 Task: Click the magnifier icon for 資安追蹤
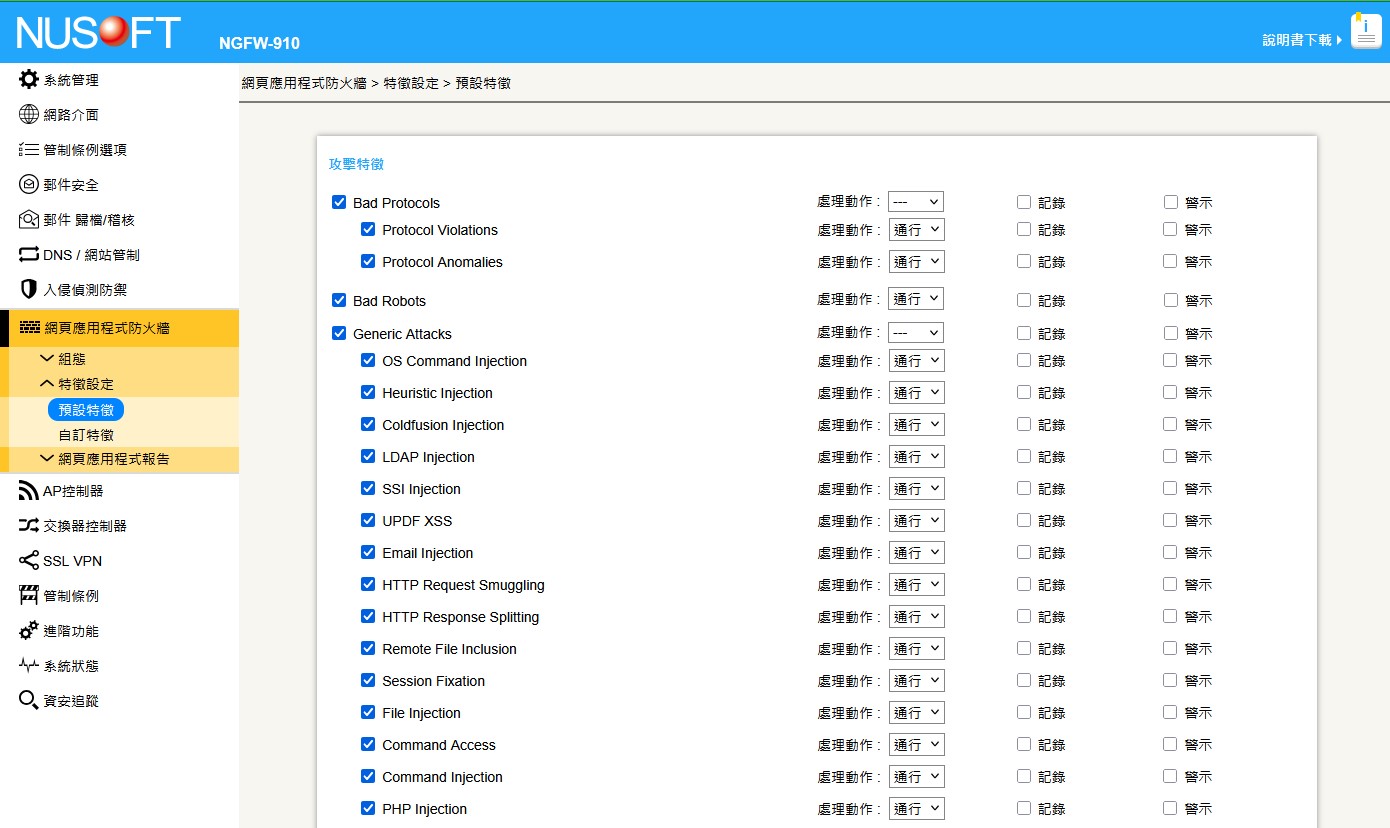pyautogui.click(x=29, y=701)
